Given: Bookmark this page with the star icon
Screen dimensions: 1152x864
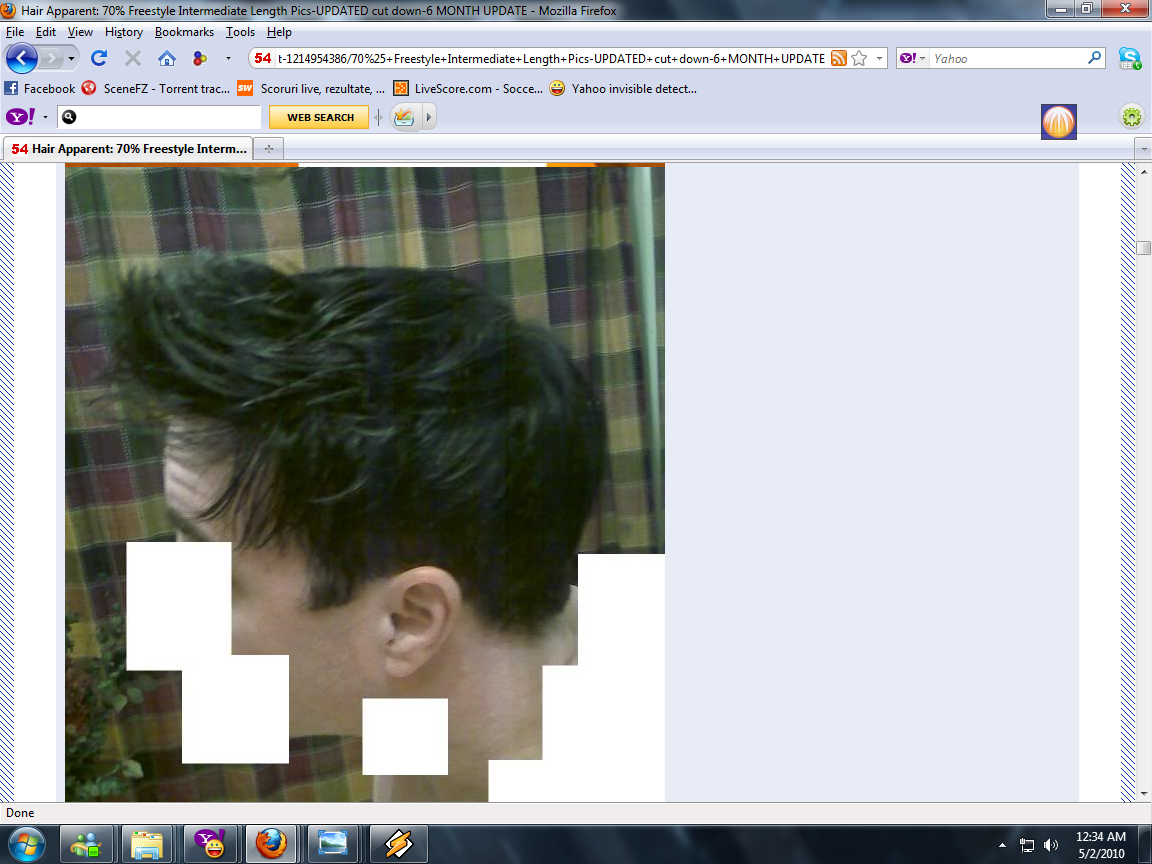Looking at the screenshot, I should click(x=859, y=58).
